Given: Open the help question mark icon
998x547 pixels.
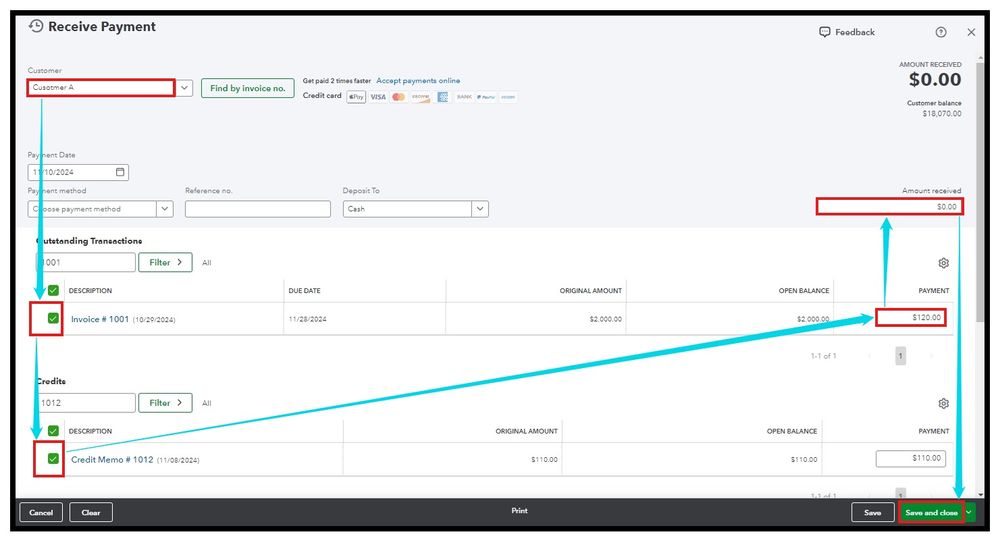Looking at the screenshot, I should pos(941,32).
